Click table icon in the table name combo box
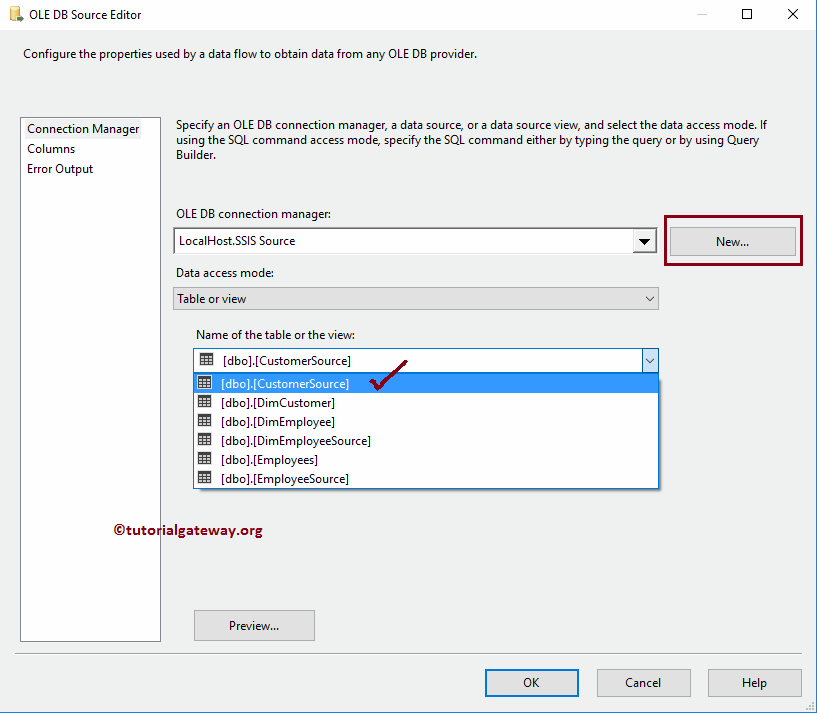This screenshot has height=713, width=817. click(x=207, y=360)
